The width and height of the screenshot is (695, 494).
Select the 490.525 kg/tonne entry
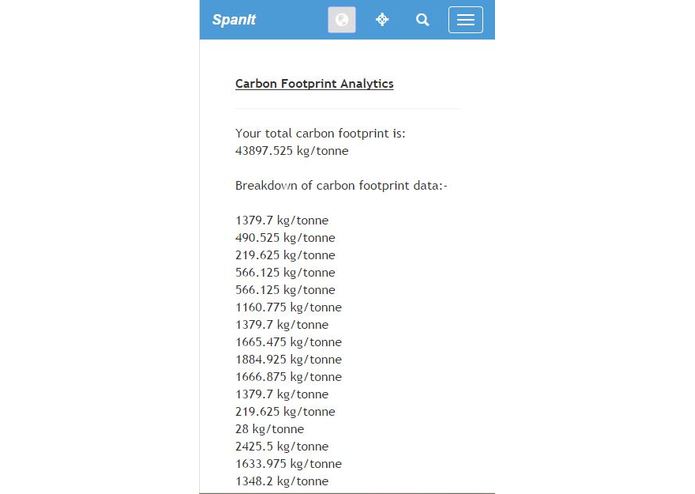tap(285, 237)
